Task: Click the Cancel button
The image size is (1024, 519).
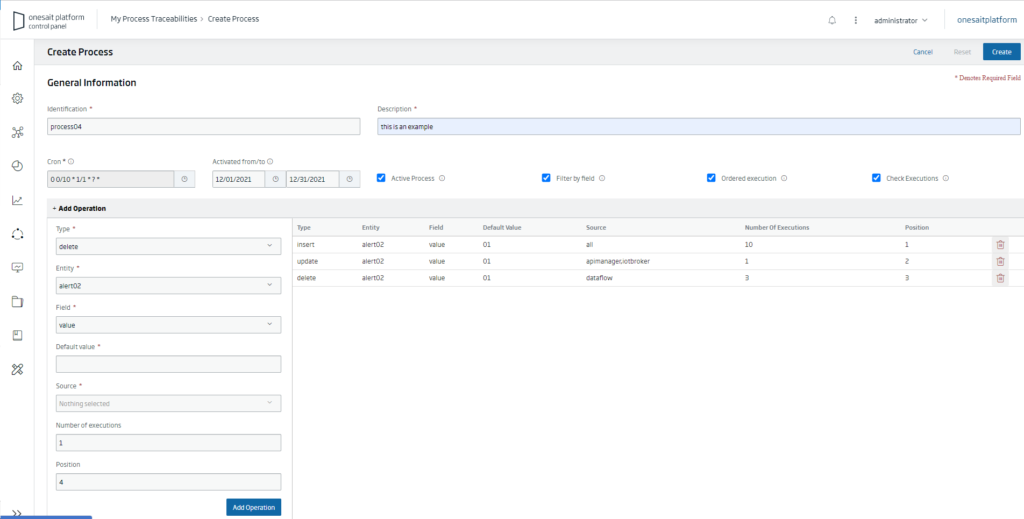Action: pos(923,52)
